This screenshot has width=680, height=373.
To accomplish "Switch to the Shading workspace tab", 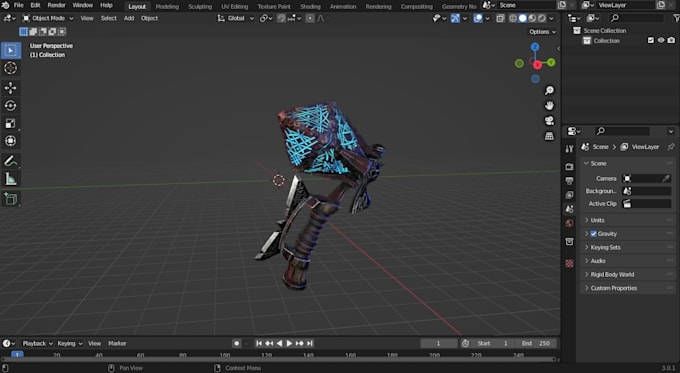I will 311,6.
